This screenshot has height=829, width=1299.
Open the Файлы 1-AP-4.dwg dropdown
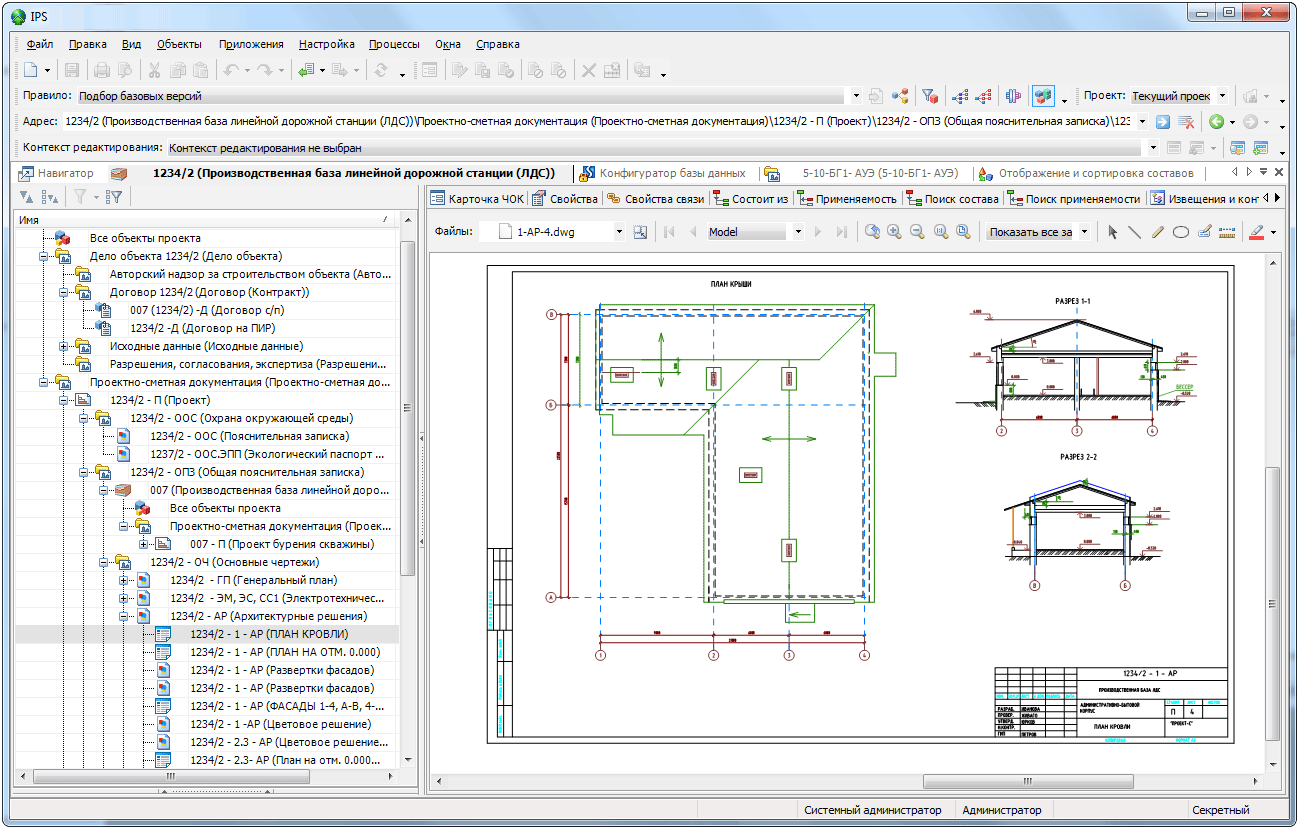point(619,232)
